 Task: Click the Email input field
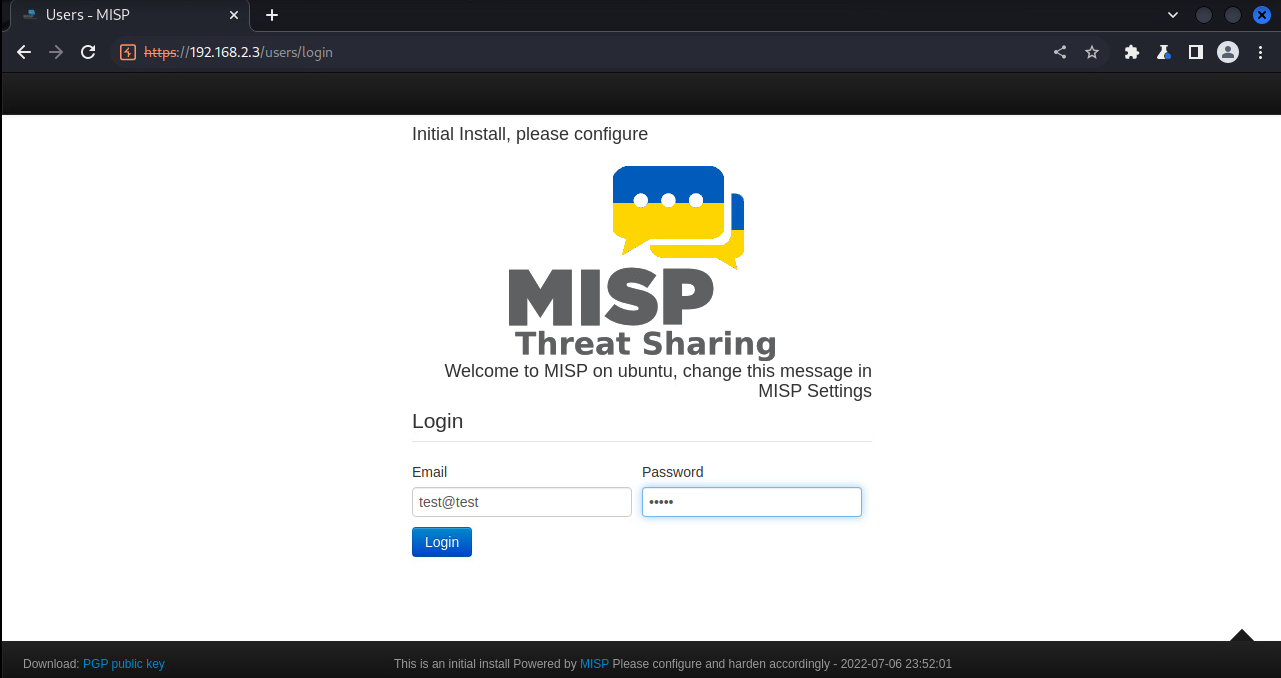tap(521, 502)
